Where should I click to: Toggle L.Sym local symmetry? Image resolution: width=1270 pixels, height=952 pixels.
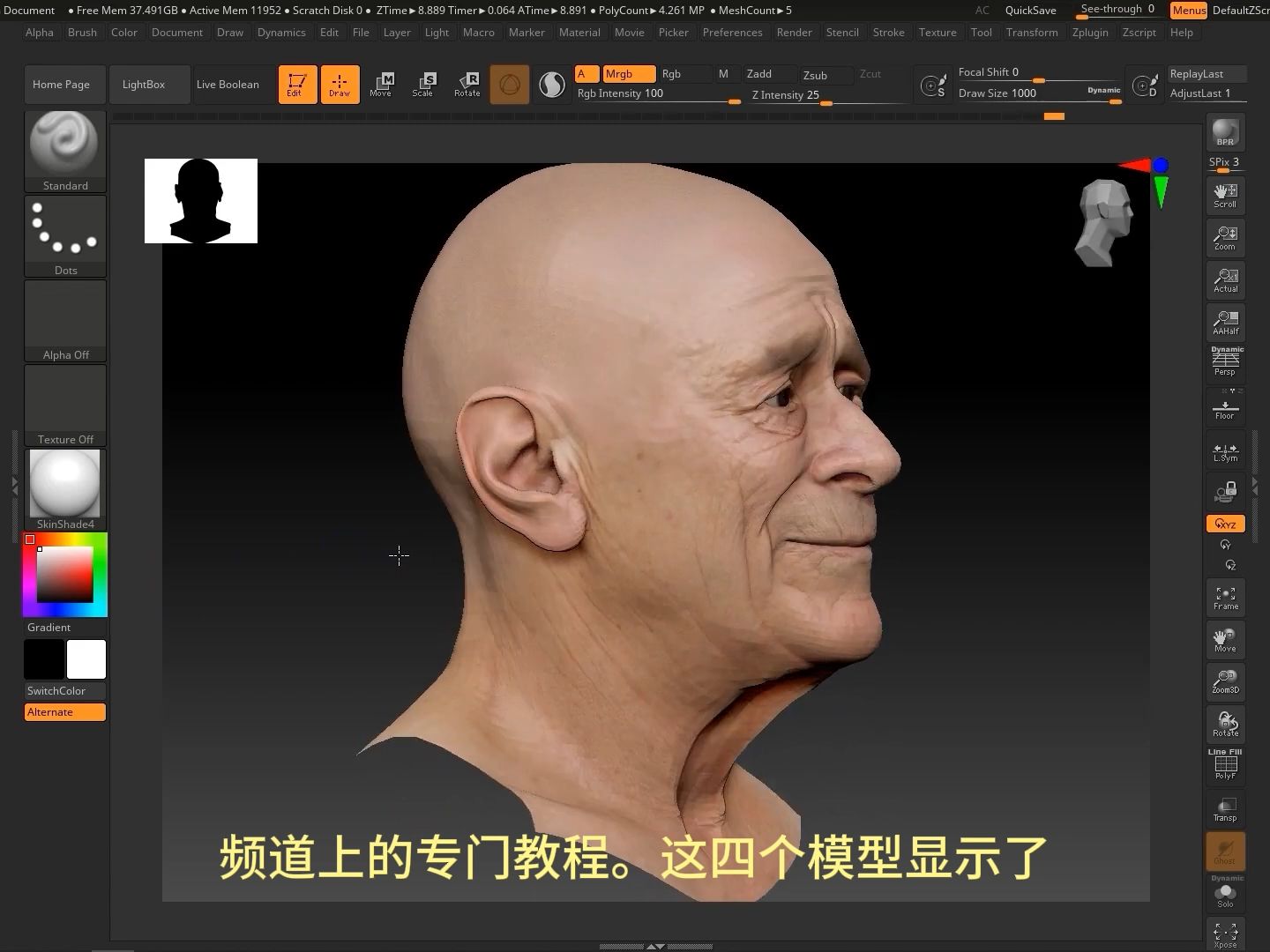[1225, 450]
